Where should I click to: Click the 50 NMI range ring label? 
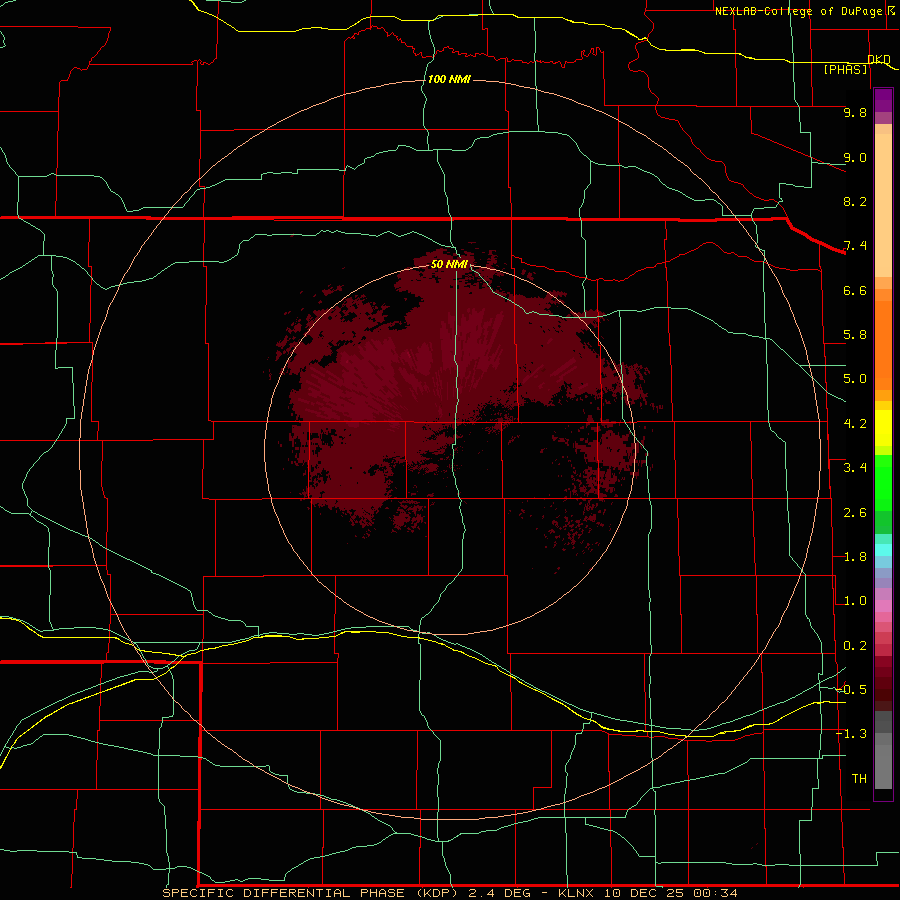pos(449,264)
